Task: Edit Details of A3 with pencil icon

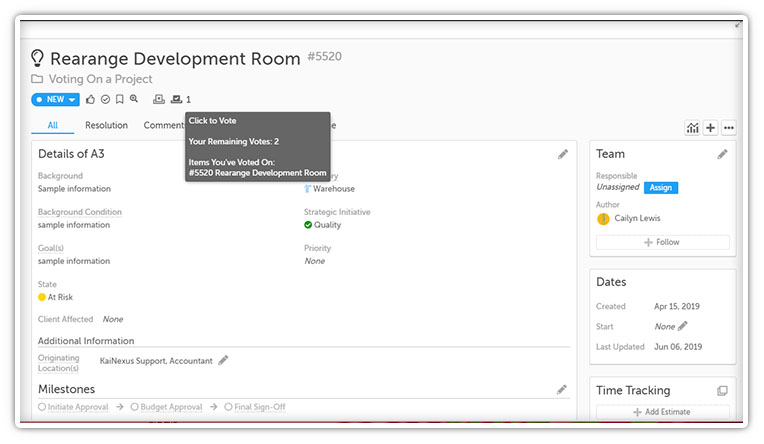Action: tap(563, 154)
